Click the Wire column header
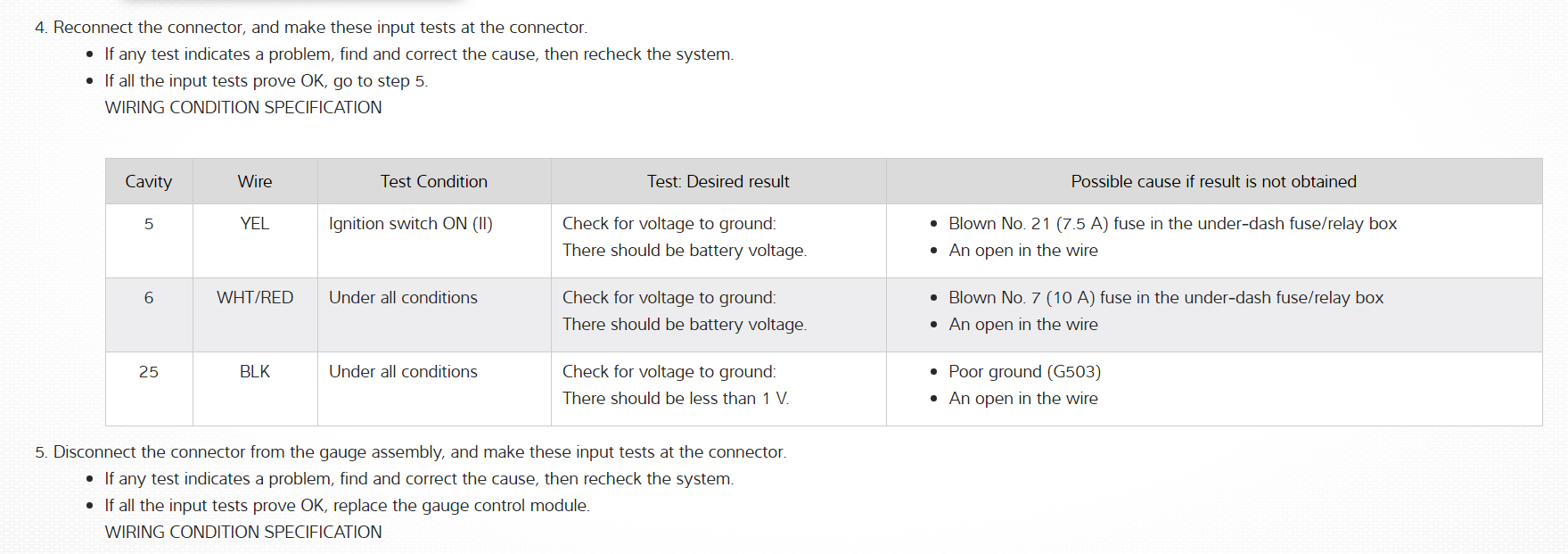This screenshot has height=554, width=1568. tap(255, 181)
